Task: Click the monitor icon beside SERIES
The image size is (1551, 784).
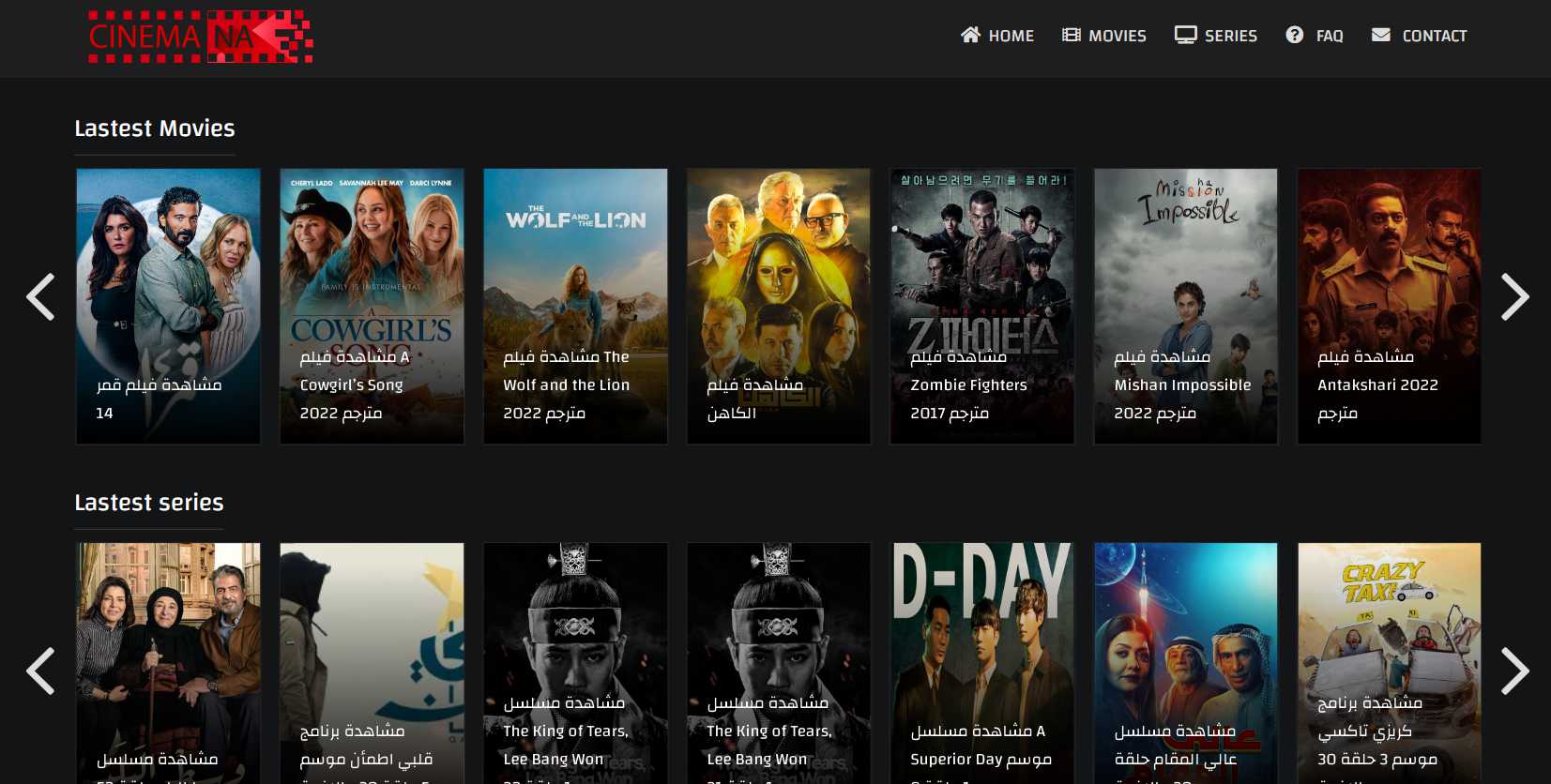Action: click(1185, 35)
